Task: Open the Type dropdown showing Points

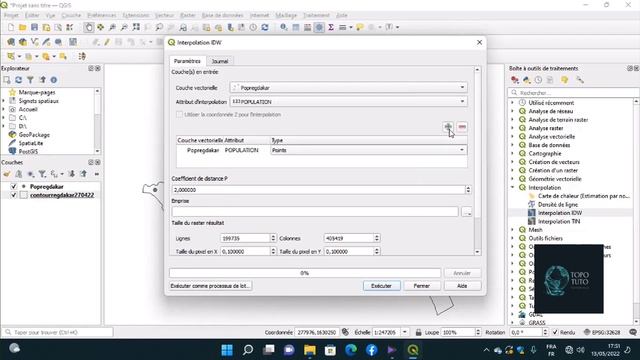Action: pos(369,150)
